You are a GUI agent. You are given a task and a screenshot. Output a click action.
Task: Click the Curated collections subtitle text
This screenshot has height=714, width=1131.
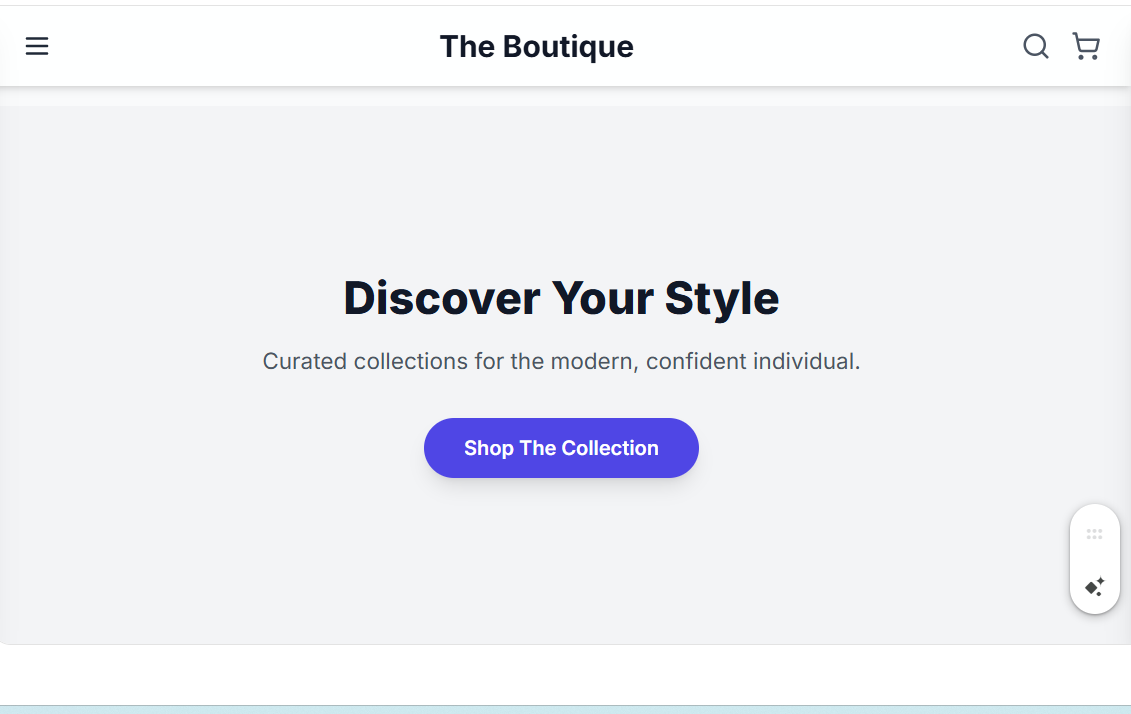point(561,361)
